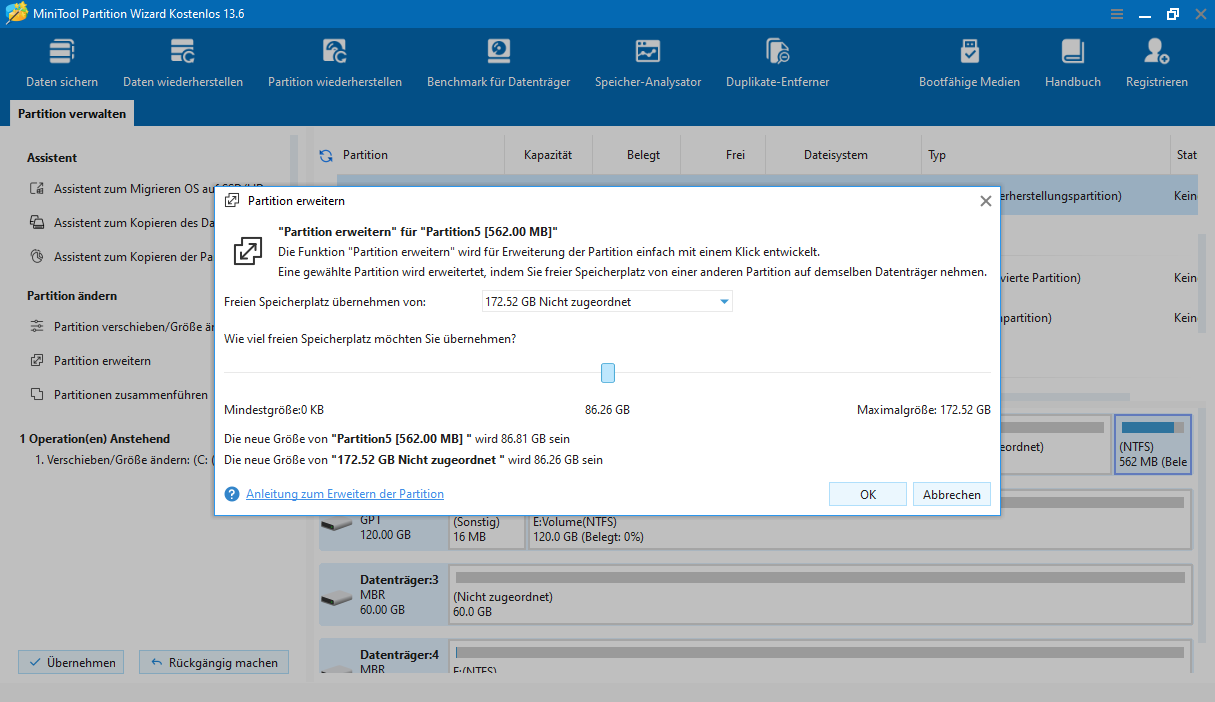Open the hamburger menu in title bar
Viewport: 1215px width, 702px height.
pyautogui.click(x=1117, y=14)
